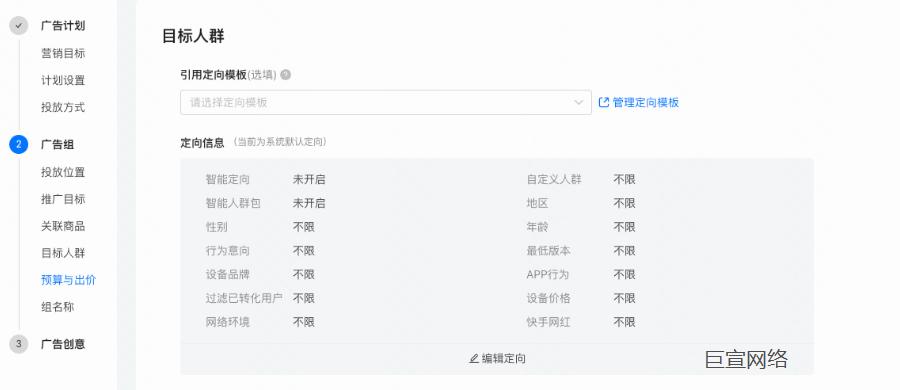This screenshot has height=390, width=900.
Task: Click the step 2 circle for 广告组
Action: 18,145
